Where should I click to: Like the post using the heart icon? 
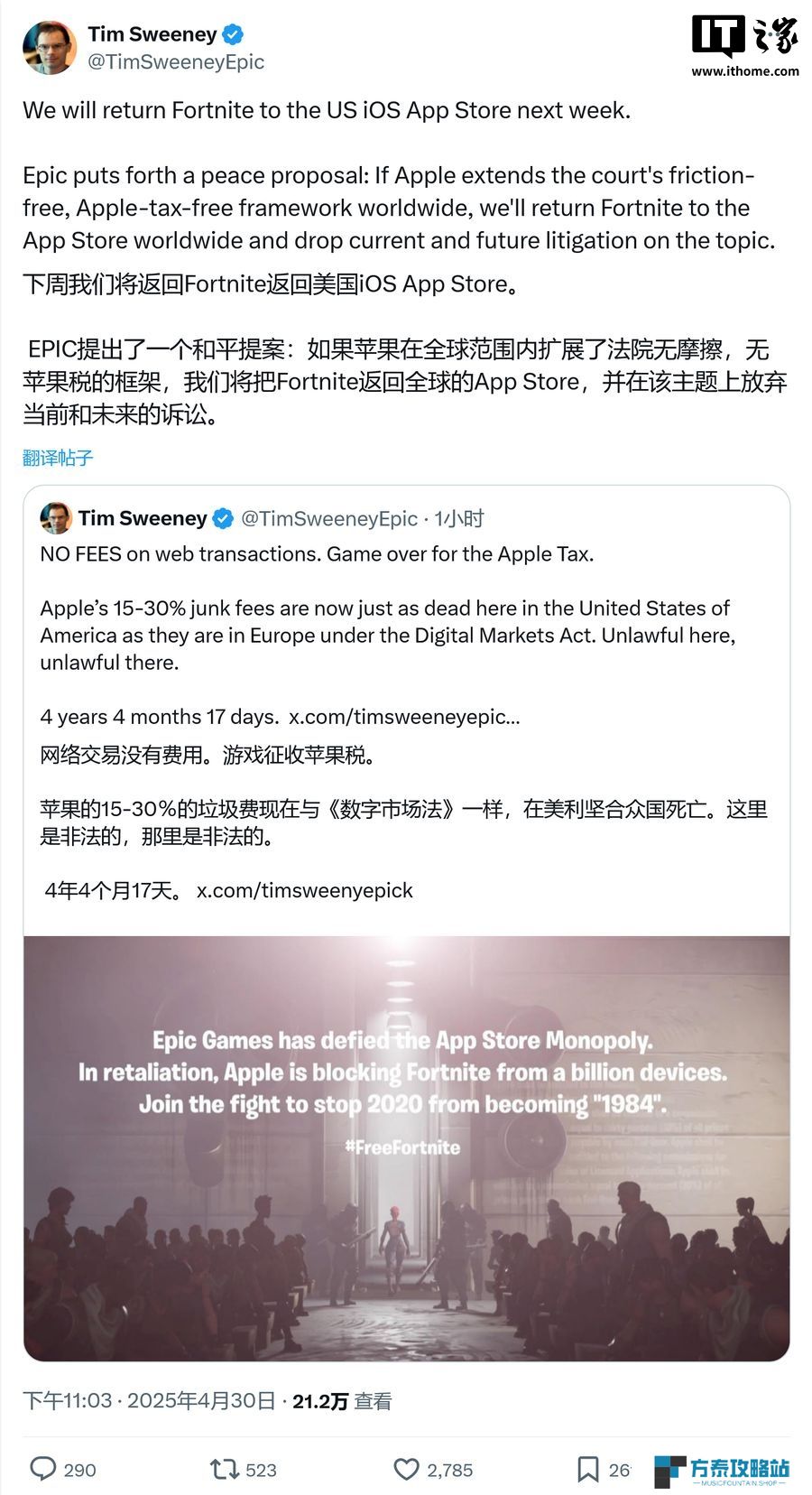coord(407,1469)
